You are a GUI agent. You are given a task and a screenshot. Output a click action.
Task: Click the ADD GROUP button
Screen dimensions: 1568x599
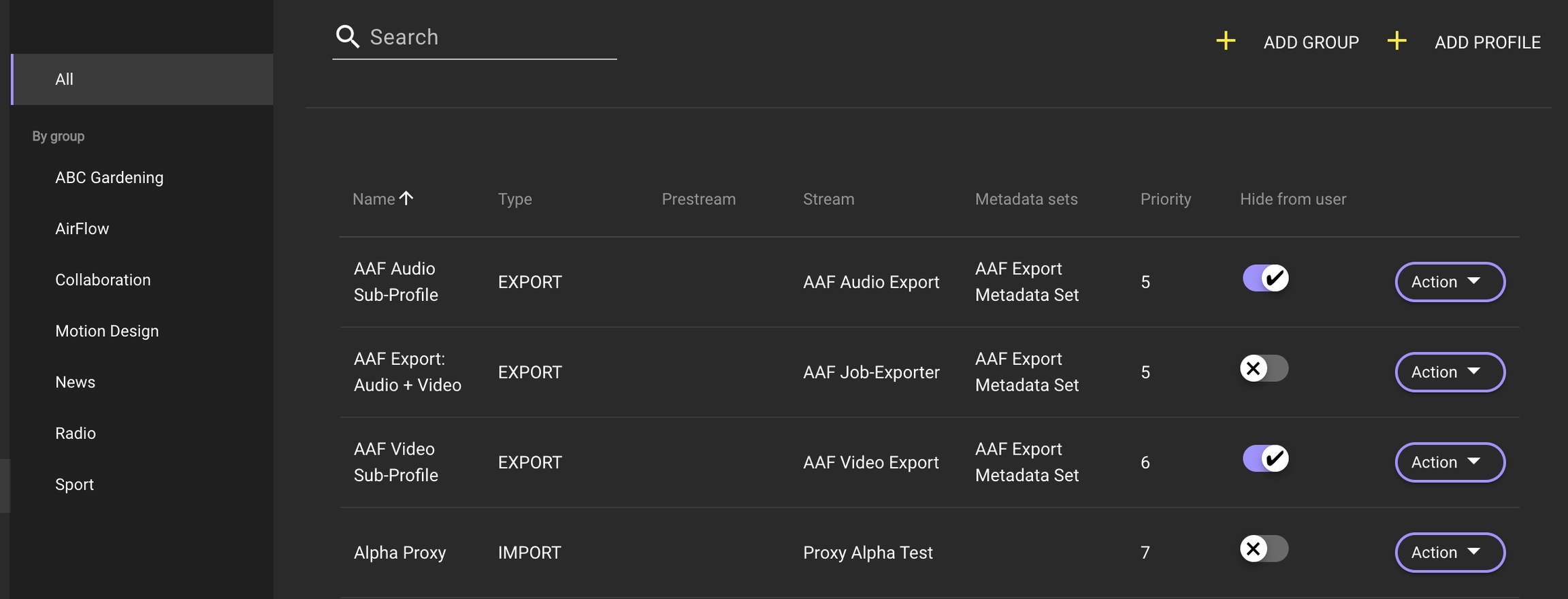(1311, 42)
